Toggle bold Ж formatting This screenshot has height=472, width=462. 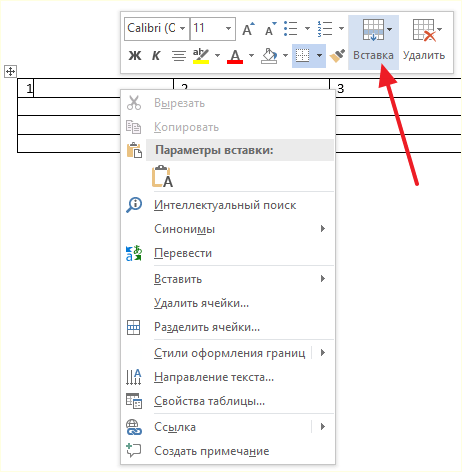click(135, 56)
